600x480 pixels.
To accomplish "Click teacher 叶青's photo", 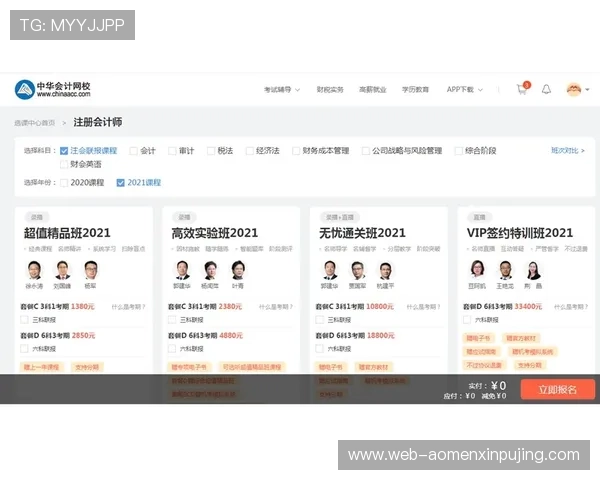I will pos(238,270).
